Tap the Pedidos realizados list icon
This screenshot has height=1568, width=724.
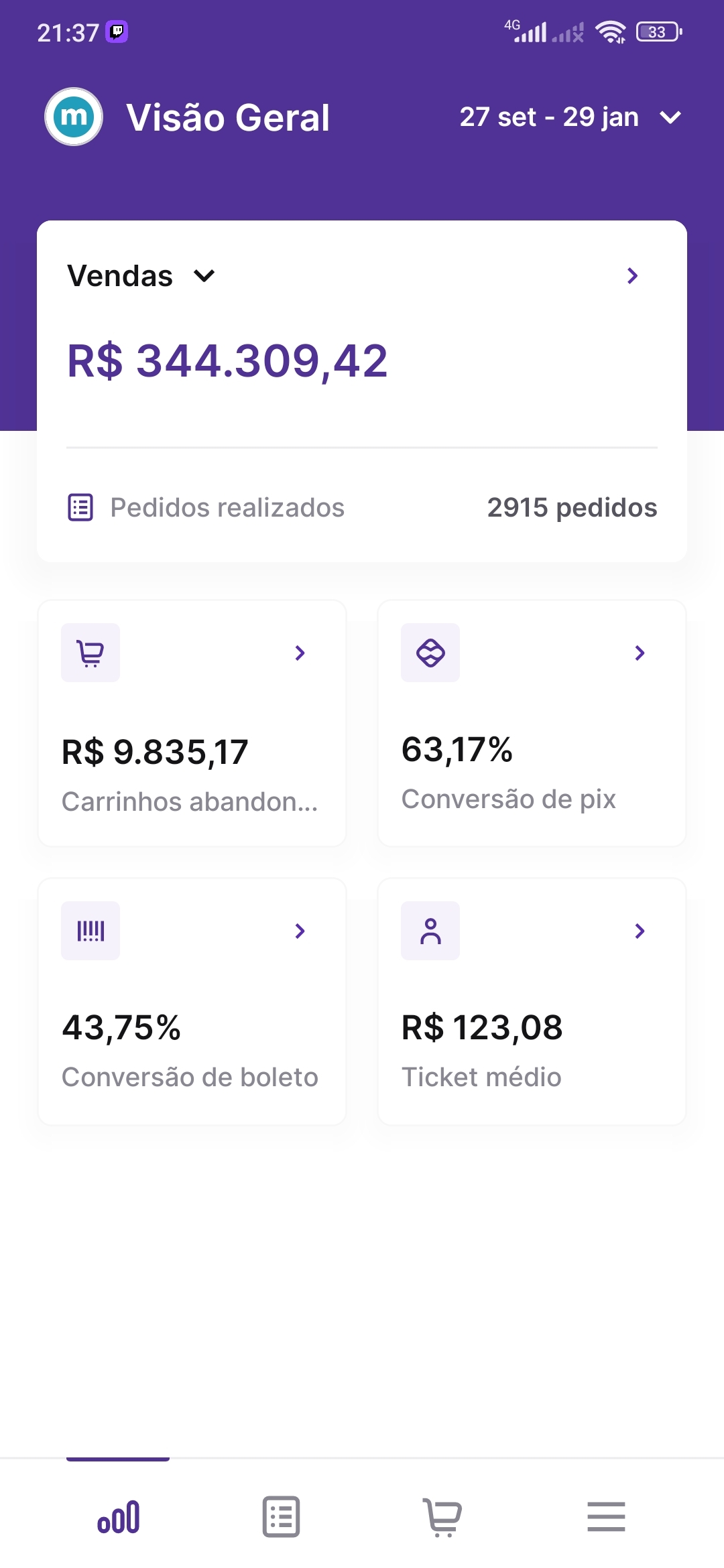[x=80, y=507]
